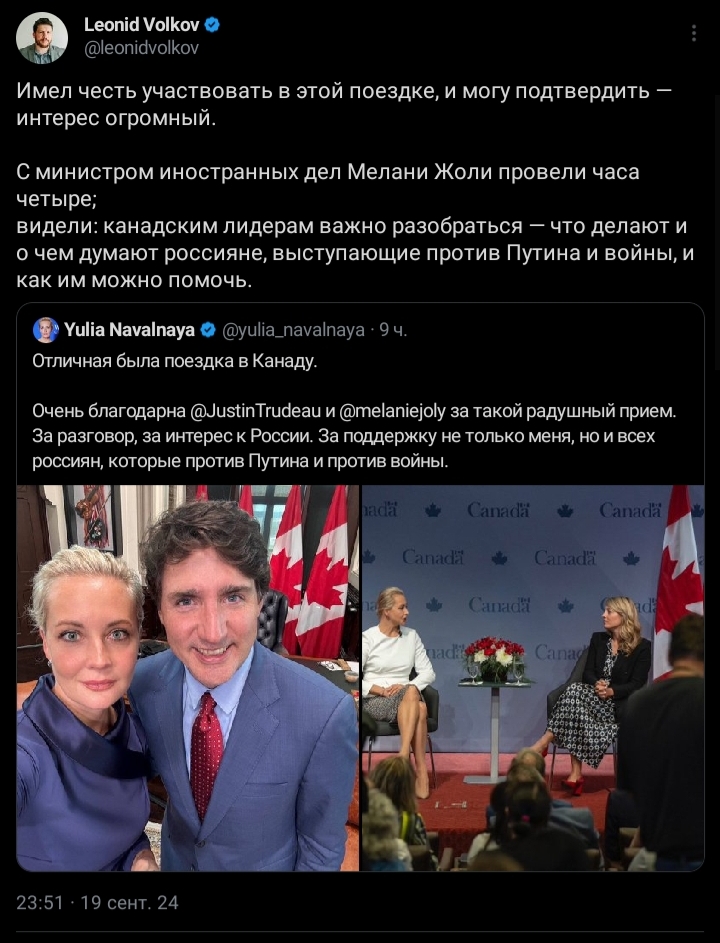
Task: Open the Leonid Volkov display name
Action: click(x=141, y=25)
